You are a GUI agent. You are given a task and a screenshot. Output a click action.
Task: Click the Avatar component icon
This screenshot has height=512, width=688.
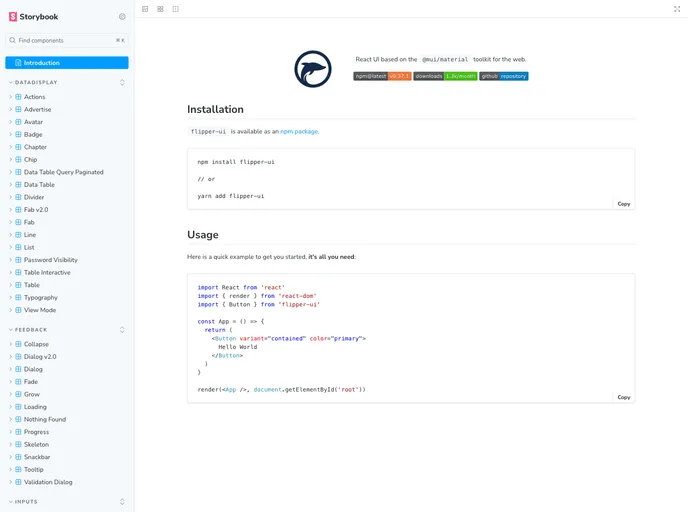pos(18,122)
